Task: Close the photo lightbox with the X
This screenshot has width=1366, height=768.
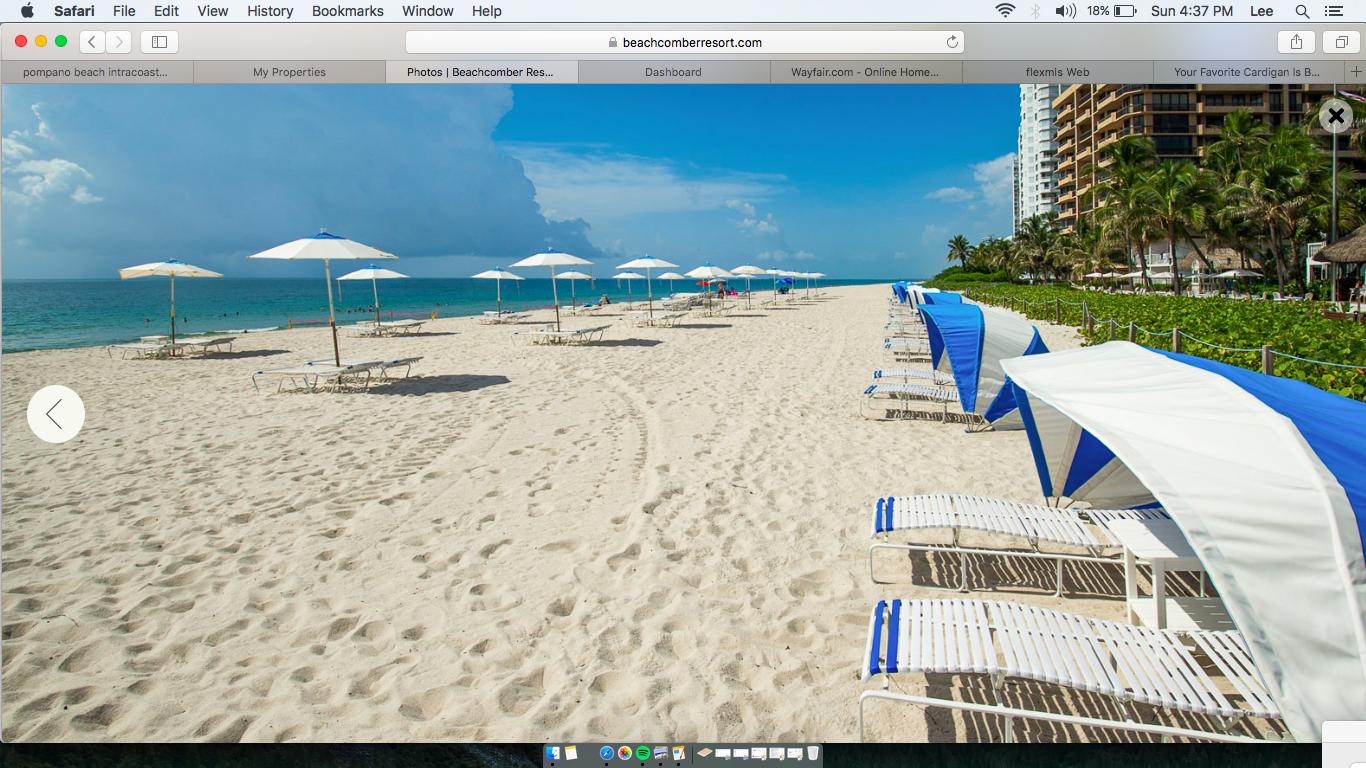Action: [1335, 116]
